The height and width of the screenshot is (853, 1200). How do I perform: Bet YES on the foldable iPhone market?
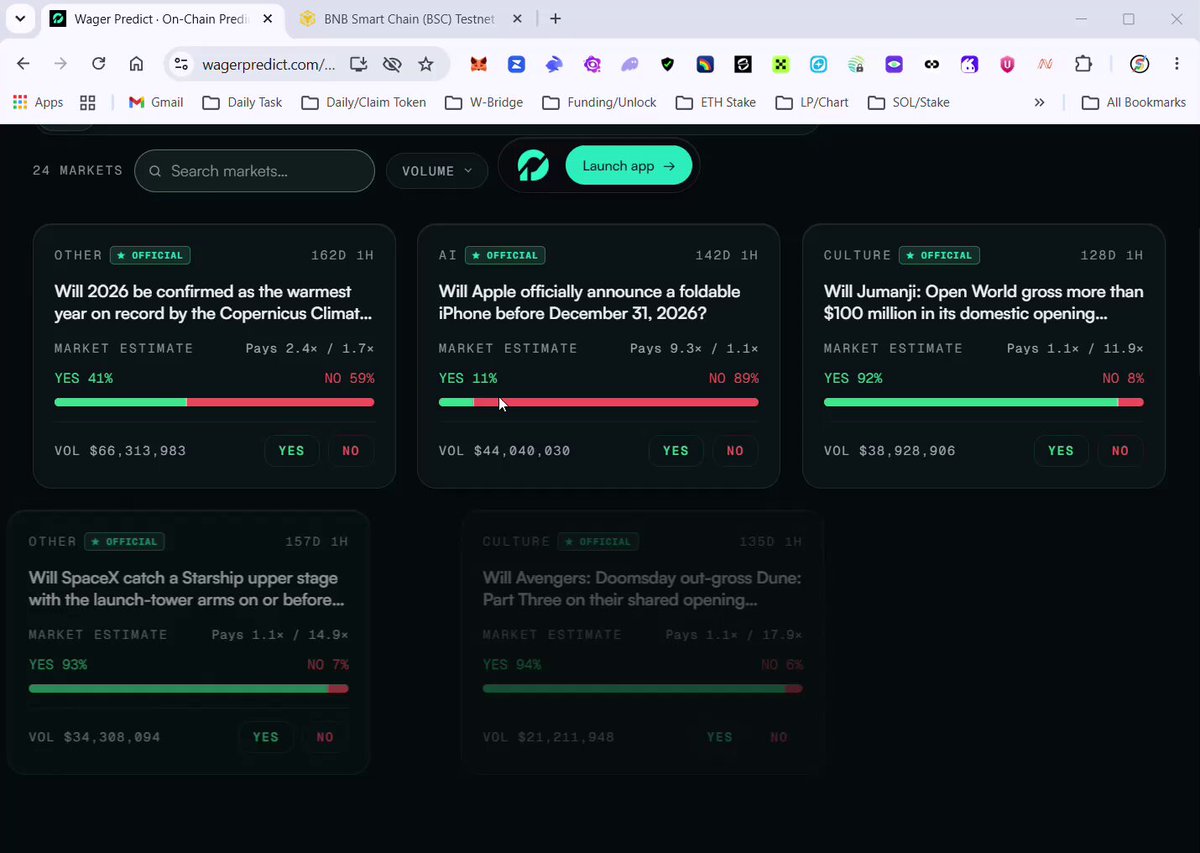[x=676, y=451]
